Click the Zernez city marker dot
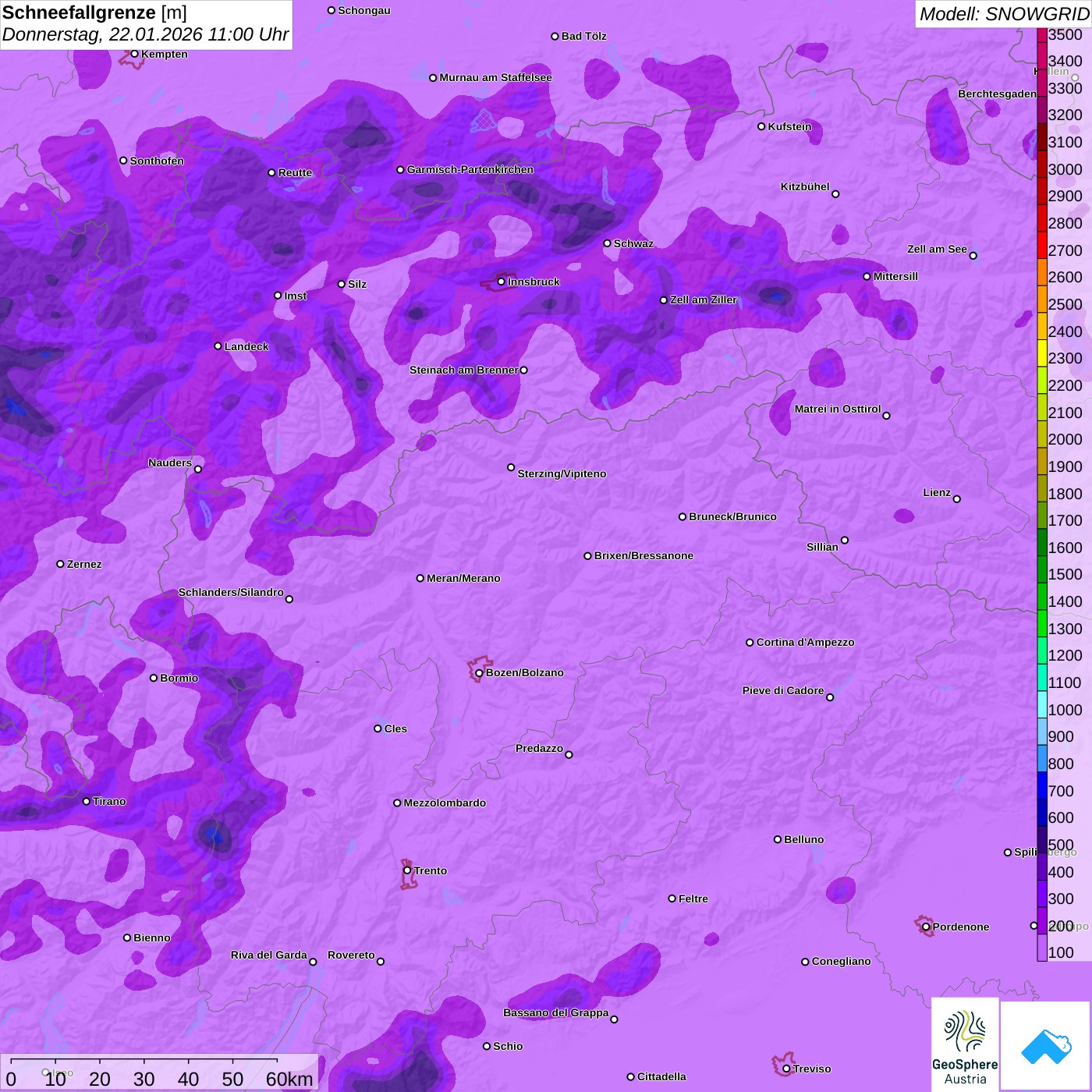This screenshot has height=1092, width=1092. point(60,564)
